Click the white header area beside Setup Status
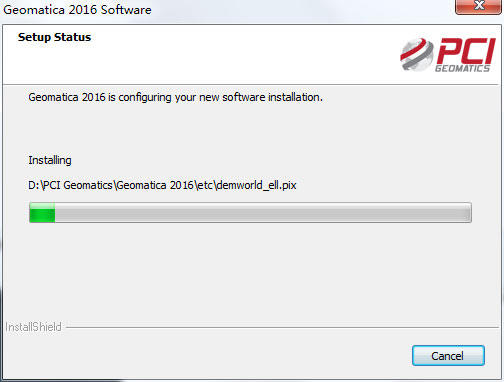The width and height of the screenshot is (504, 382). [233, 53]
